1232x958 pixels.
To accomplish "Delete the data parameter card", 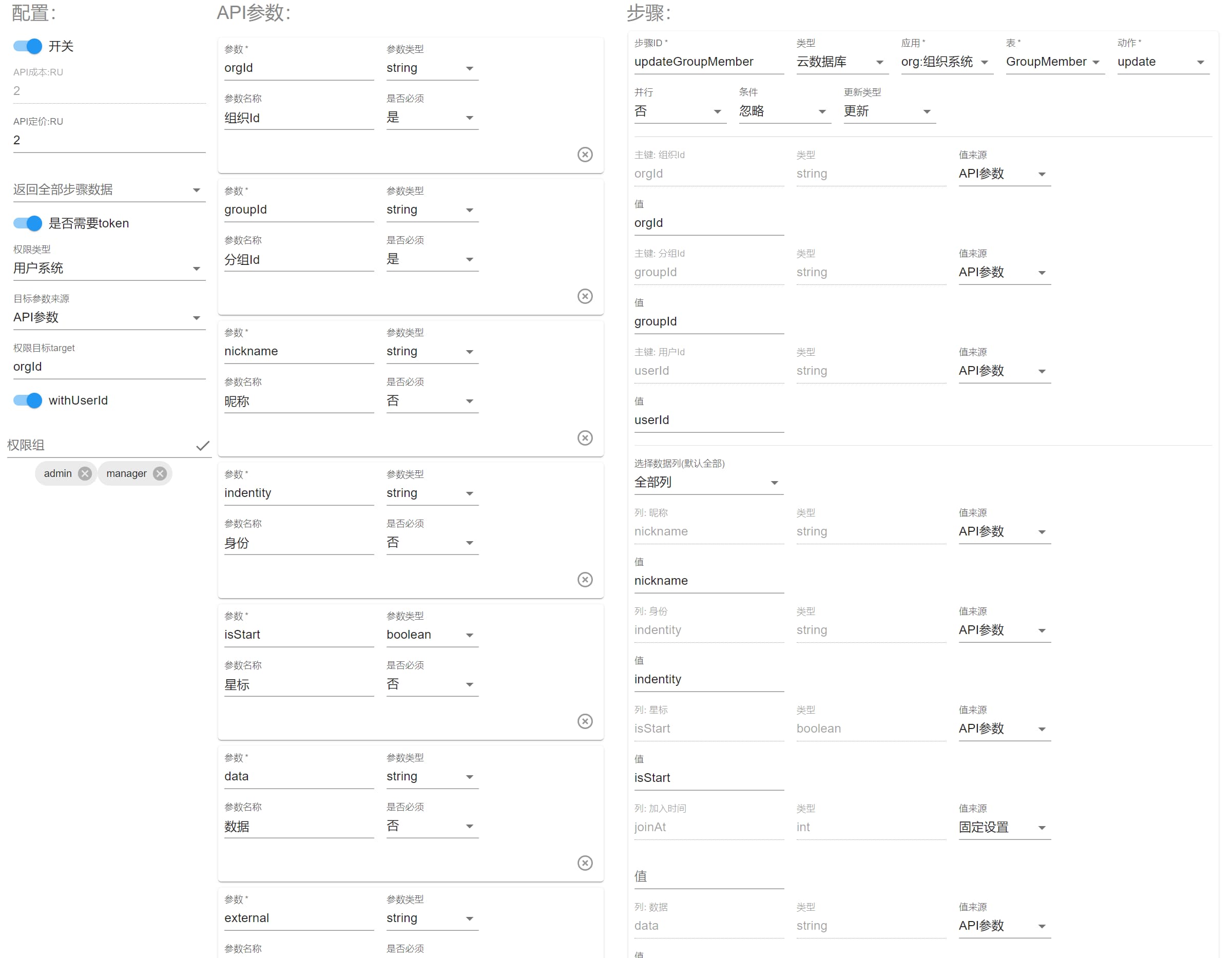I will coord(585,863).
